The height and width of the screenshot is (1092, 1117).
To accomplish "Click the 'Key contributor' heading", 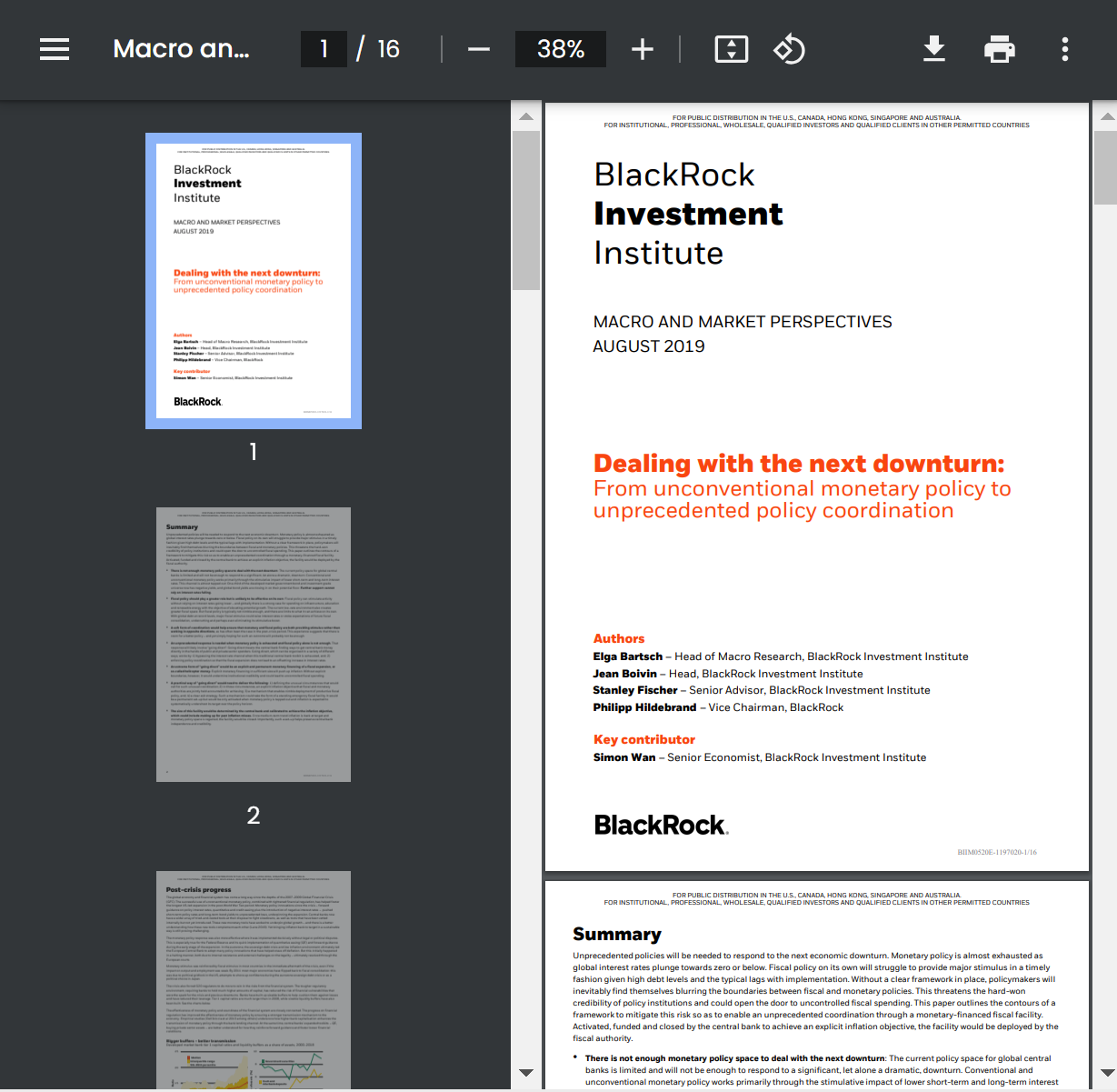I will (x=644, y=740).
